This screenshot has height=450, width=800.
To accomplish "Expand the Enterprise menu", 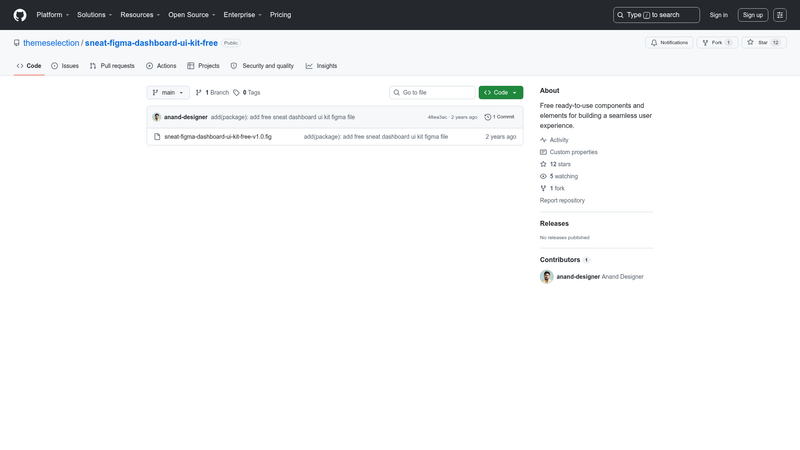I will [x=242, y=15].
